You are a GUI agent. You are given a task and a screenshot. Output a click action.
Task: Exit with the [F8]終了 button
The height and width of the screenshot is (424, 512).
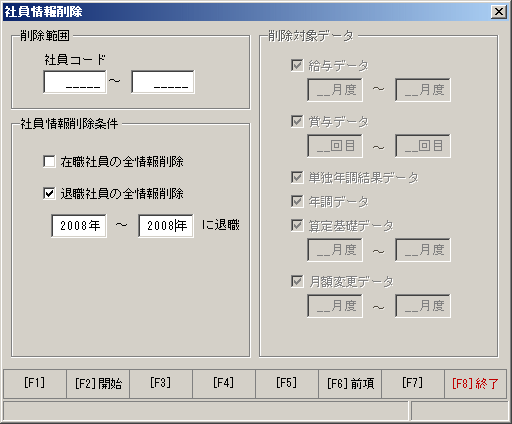[476, 383]
